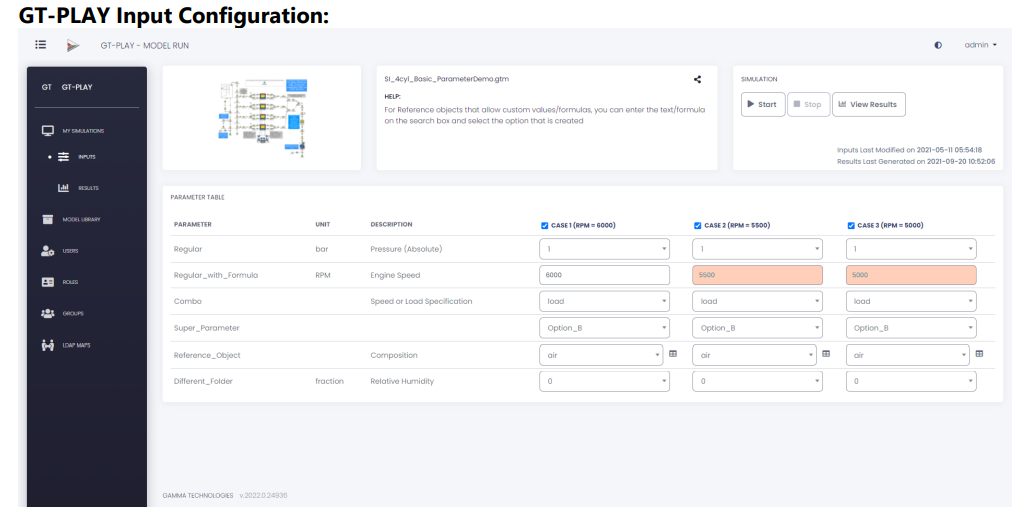Image resolution: width=1019 pixels, height=513 pixels.
Task: Open My Simulations monitor icon
Action: pos(47,131)
